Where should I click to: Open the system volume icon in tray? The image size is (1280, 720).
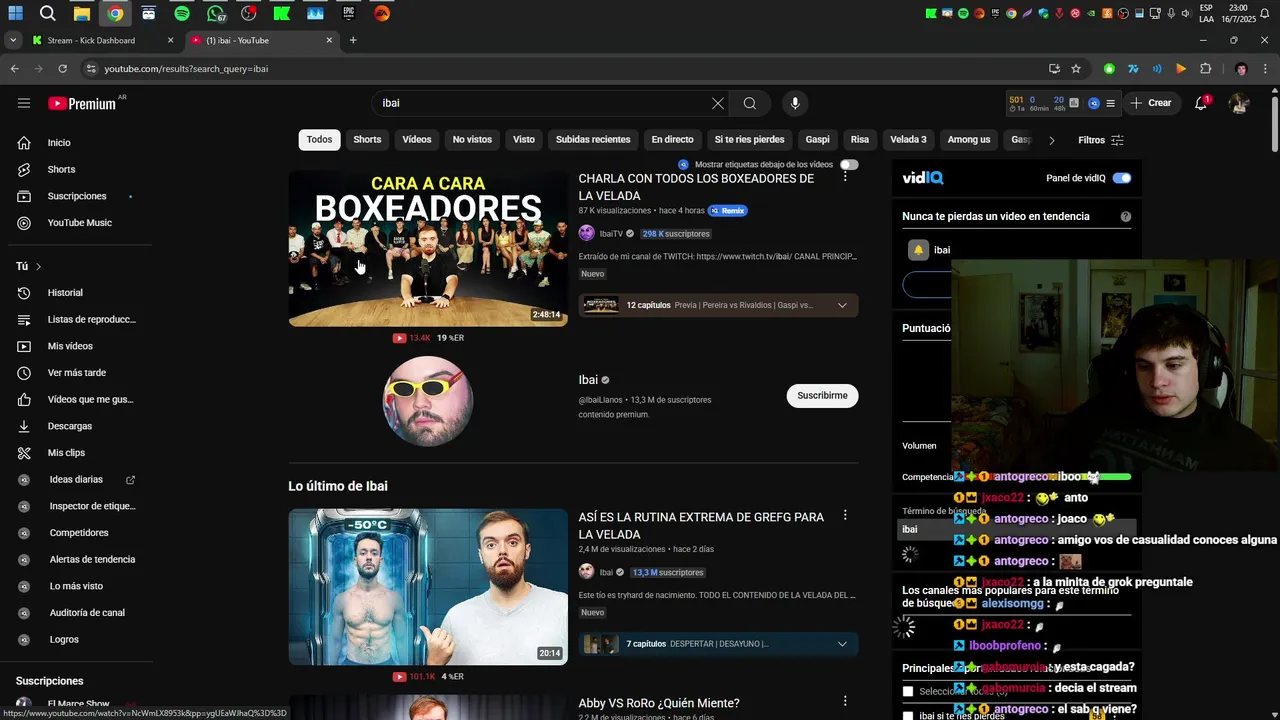point(1185,13)
